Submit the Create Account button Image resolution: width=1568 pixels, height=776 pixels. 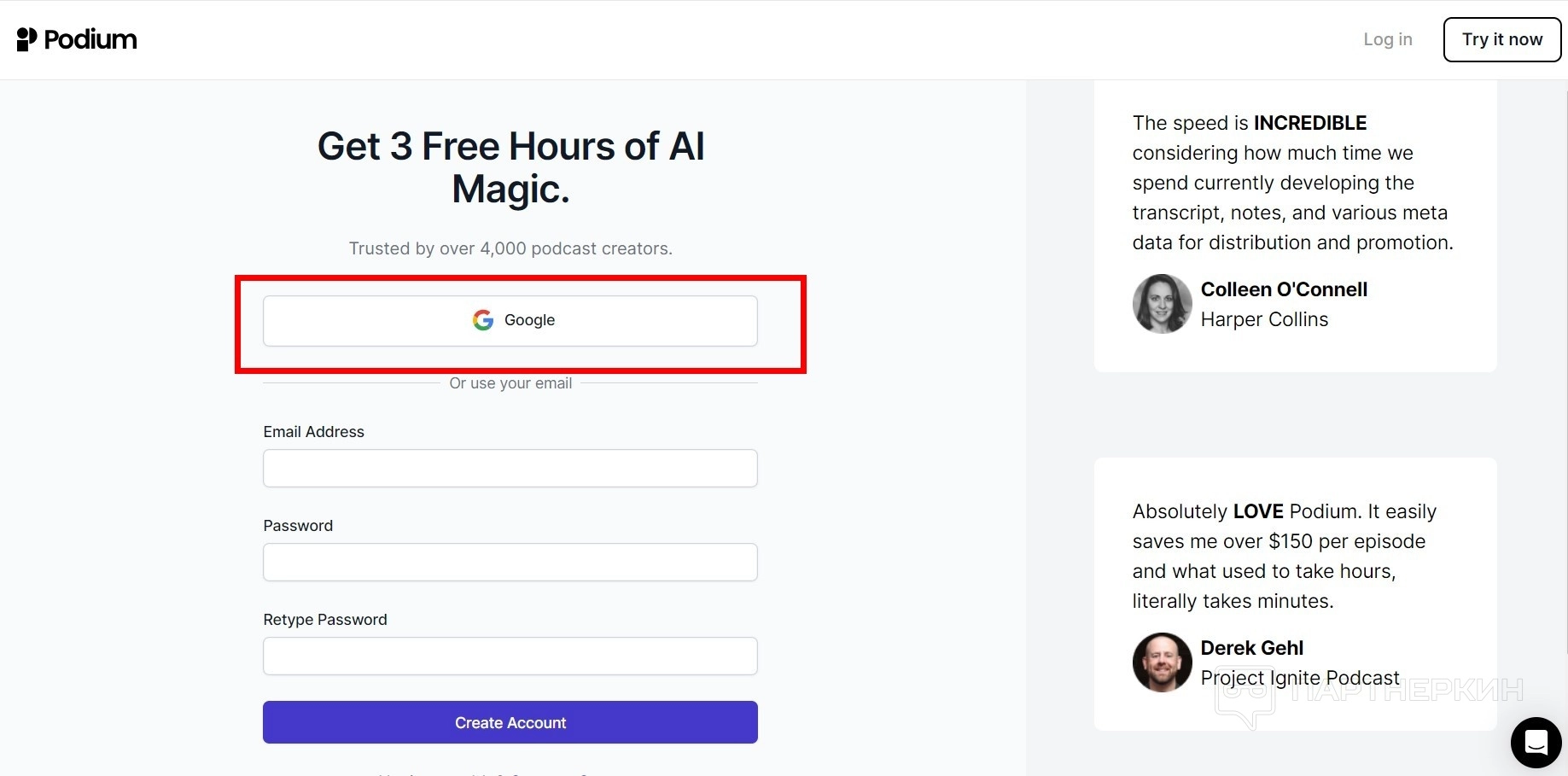point(510,722)
